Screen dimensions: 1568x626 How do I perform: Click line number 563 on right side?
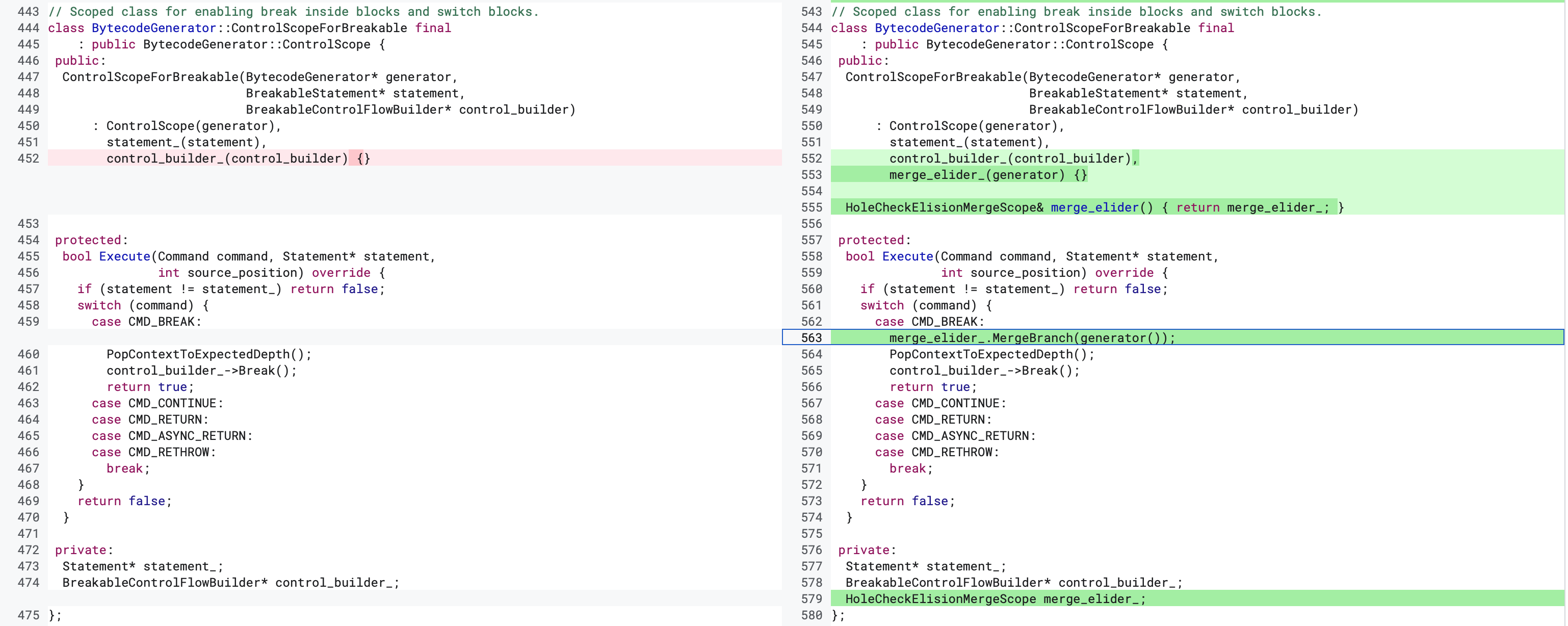coord(811,337)
